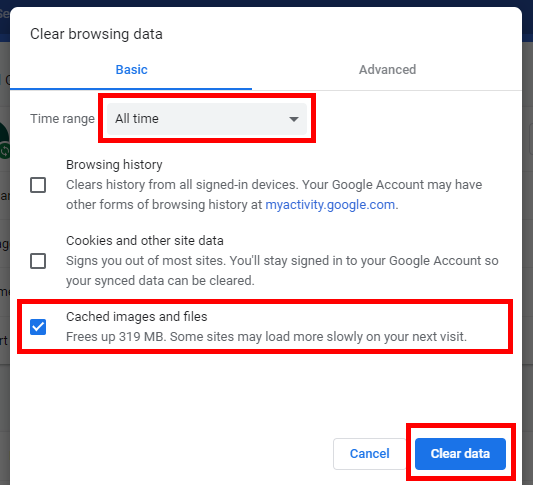Click the 'Frees up 319 MB' description
Image resolution: width=533 pixels, height=485 pixels.
[x=266, y=337]
